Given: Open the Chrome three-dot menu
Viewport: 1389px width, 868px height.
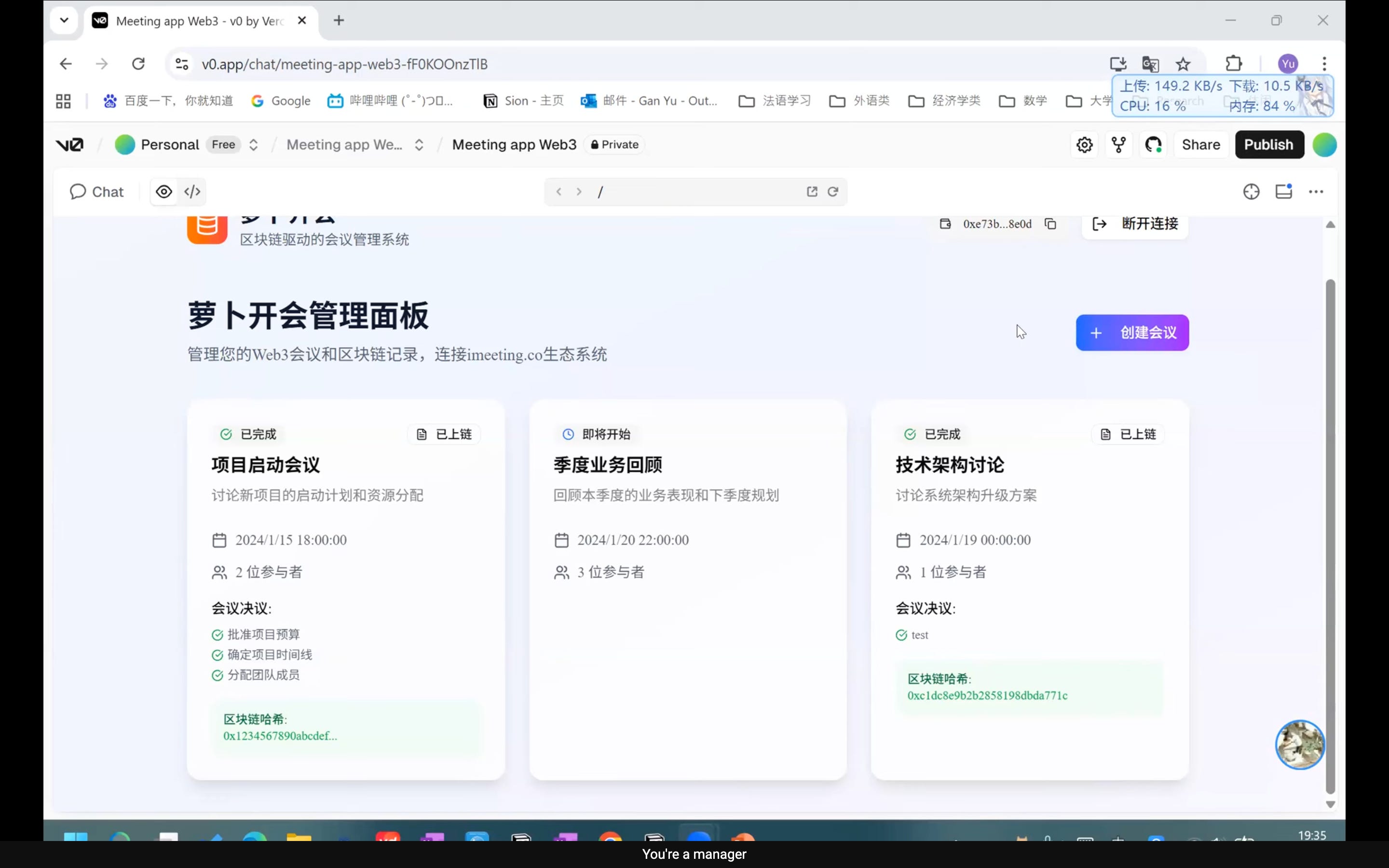Looking at the screenshot, I should pyautogui.click(x=1324, y=64).
